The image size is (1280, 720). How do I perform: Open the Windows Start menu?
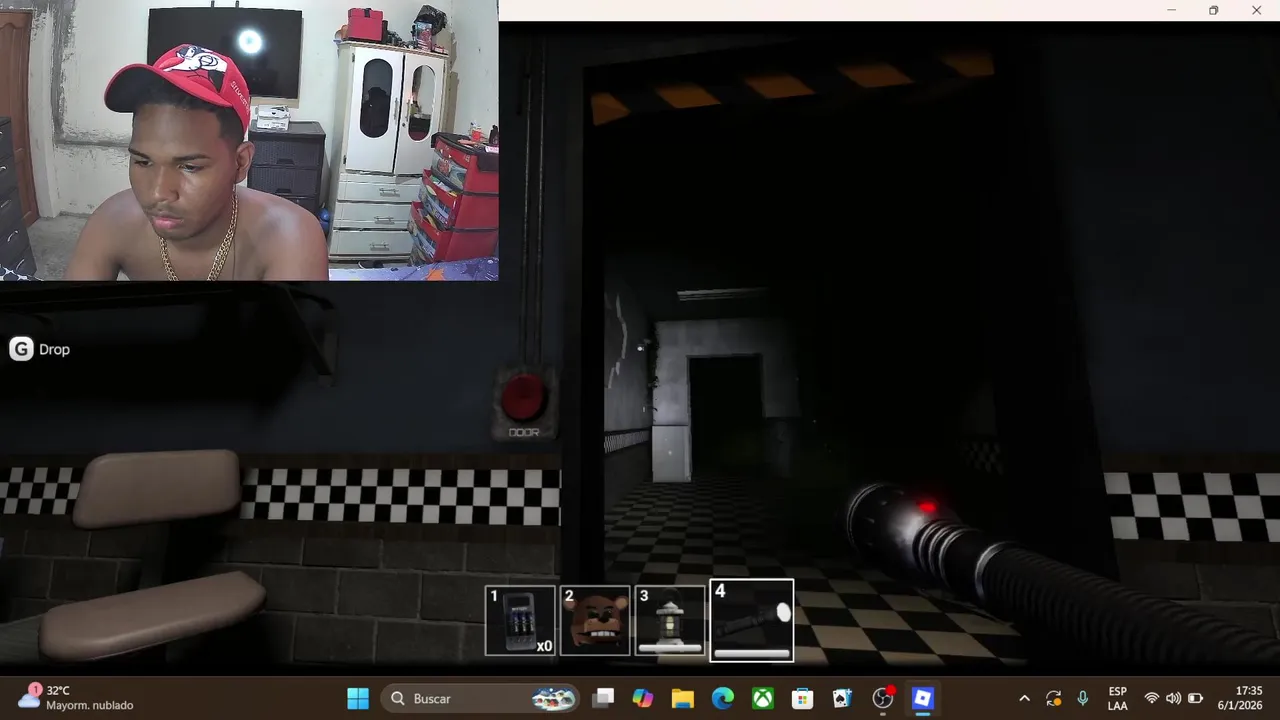(x=358, y=698)
